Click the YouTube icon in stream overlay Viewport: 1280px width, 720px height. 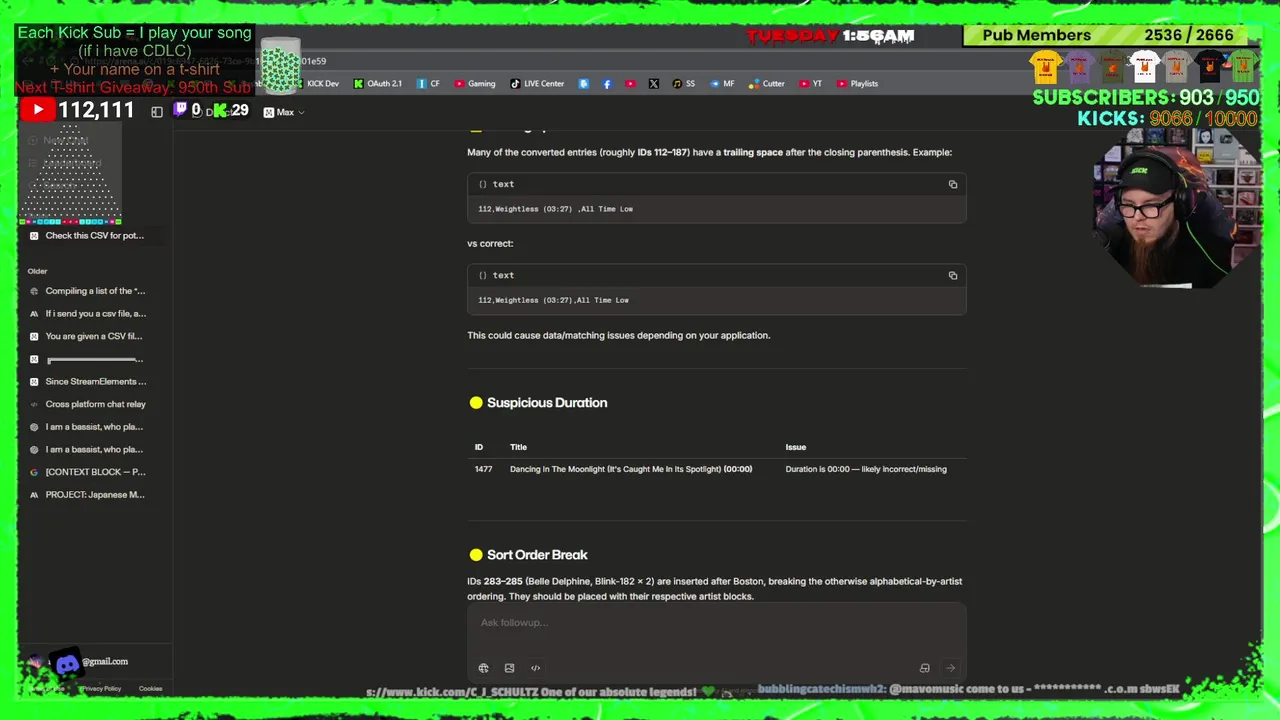point(37,111)
